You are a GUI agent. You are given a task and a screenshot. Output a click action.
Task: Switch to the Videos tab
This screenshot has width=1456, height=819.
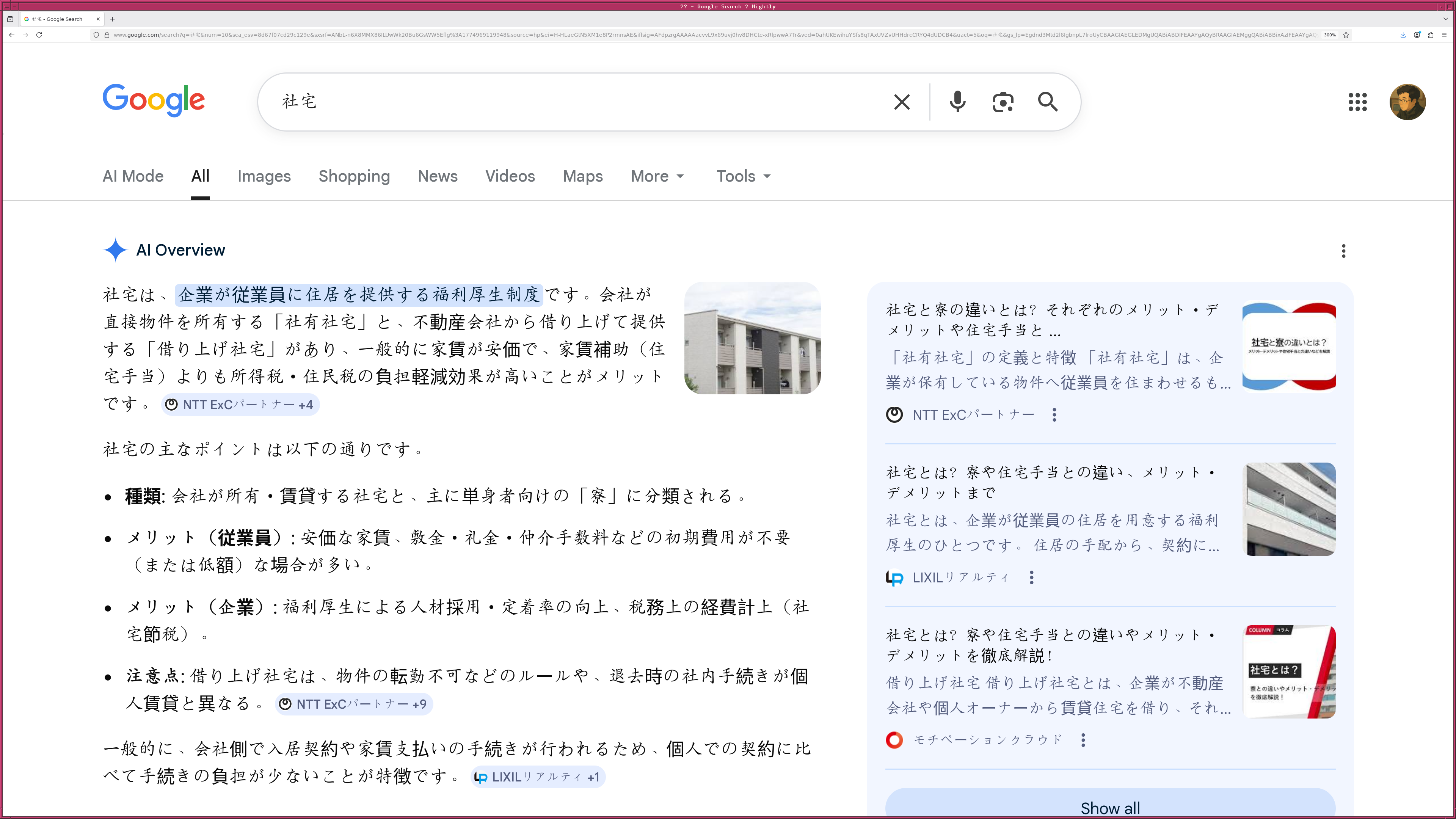coord(510,176)
